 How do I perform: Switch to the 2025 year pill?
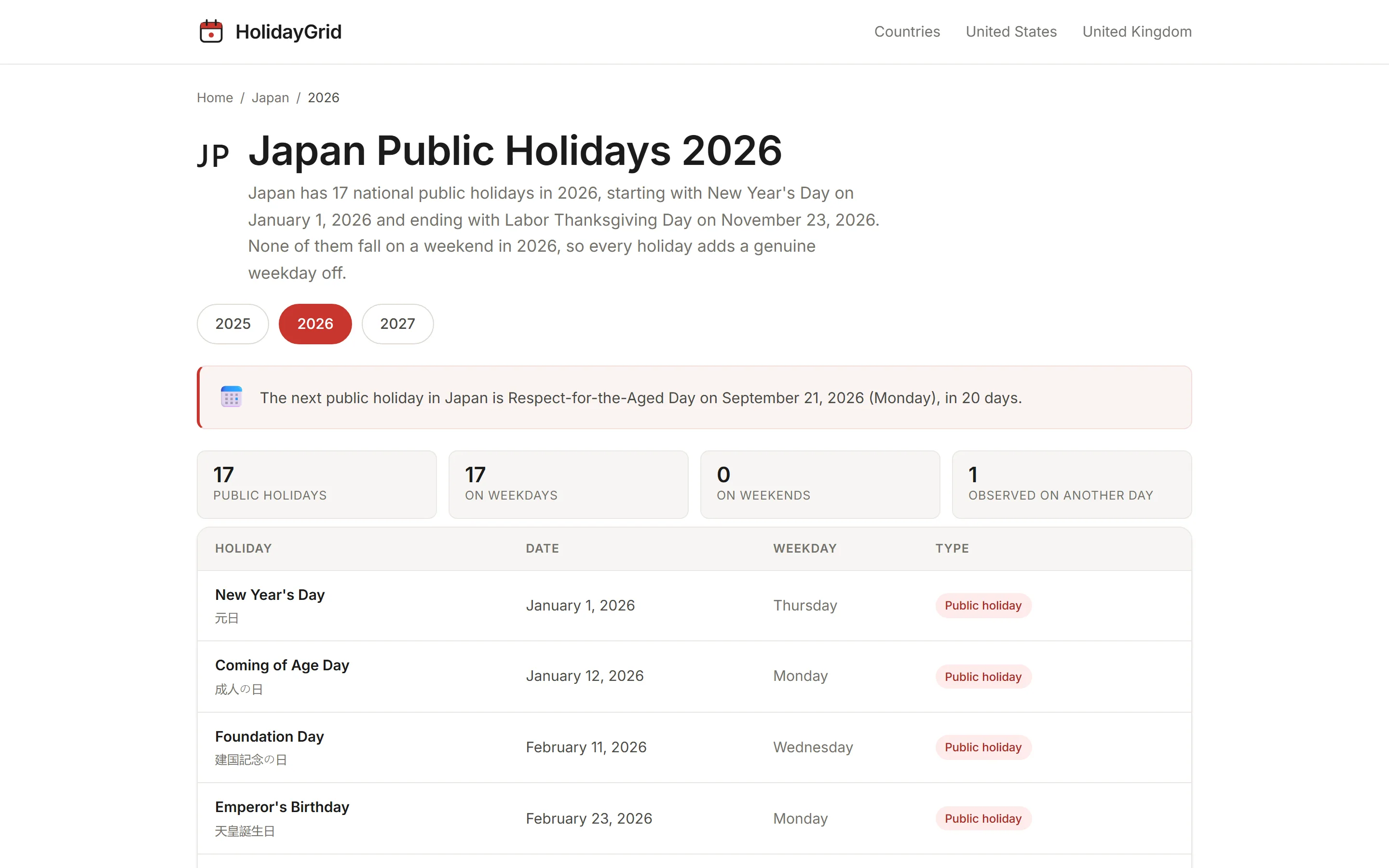pyautogui.click(x=232, y=324)
